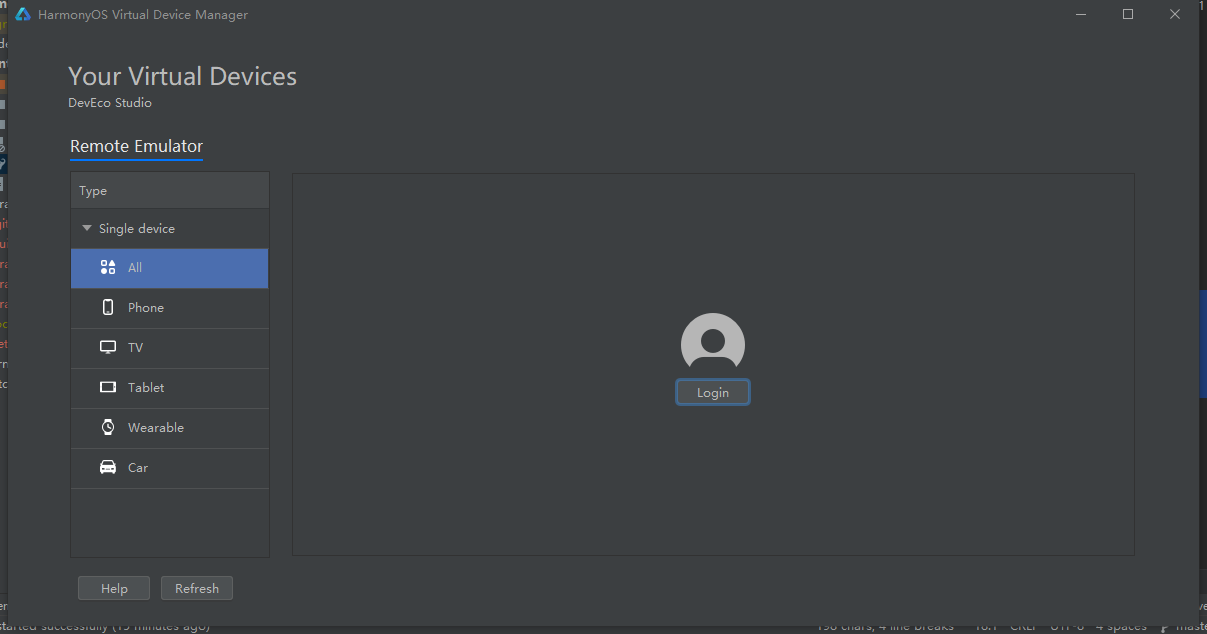Image resolution: width=1207 pixels, height=634 pixels.
Task: Select the All devices grid icon
Action: click(x=108, y=268)
